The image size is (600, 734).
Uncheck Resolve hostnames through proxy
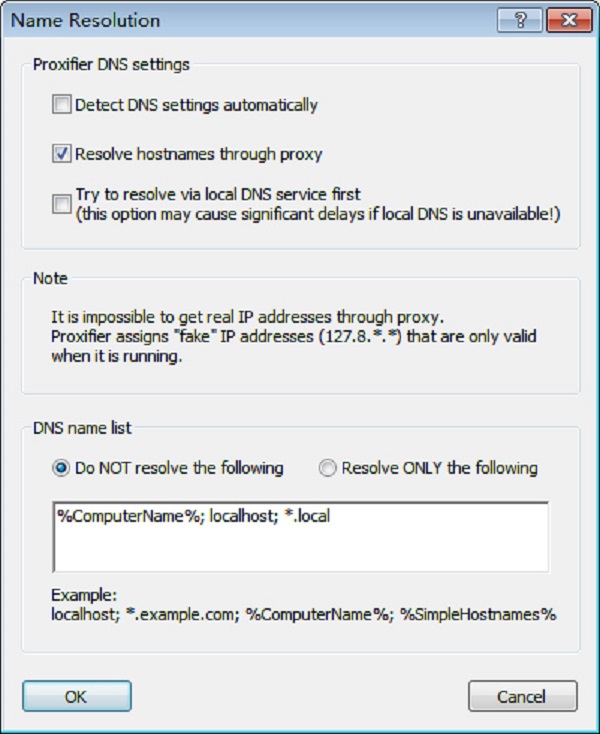coord(62,154)
